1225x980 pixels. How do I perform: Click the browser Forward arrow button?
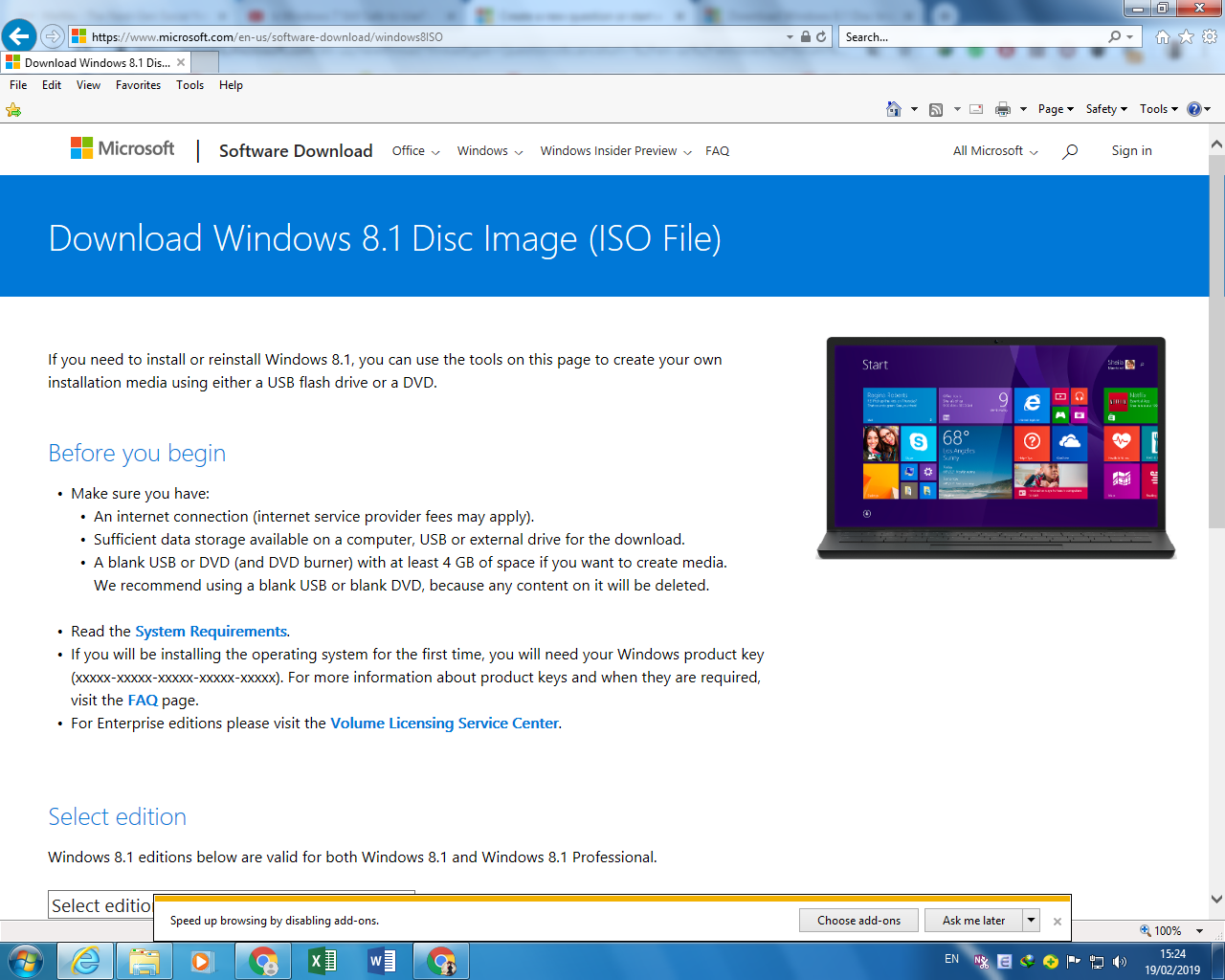[x=53, y=36]
